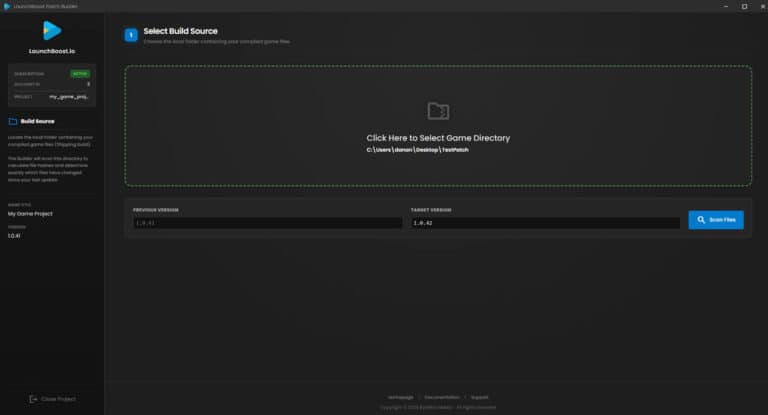Click the version 1.0.41 text in sidebar

14,236
